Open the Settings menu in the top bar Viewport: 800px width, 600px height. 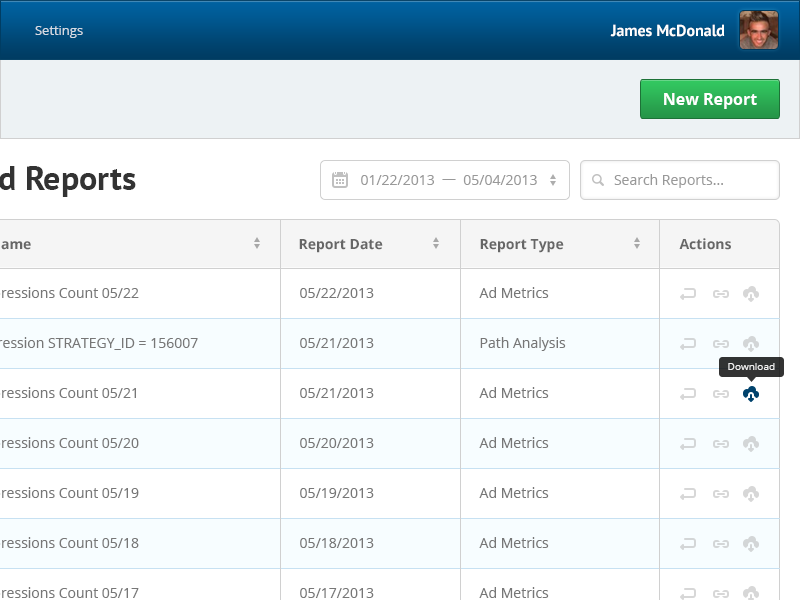tap(59, 30)
